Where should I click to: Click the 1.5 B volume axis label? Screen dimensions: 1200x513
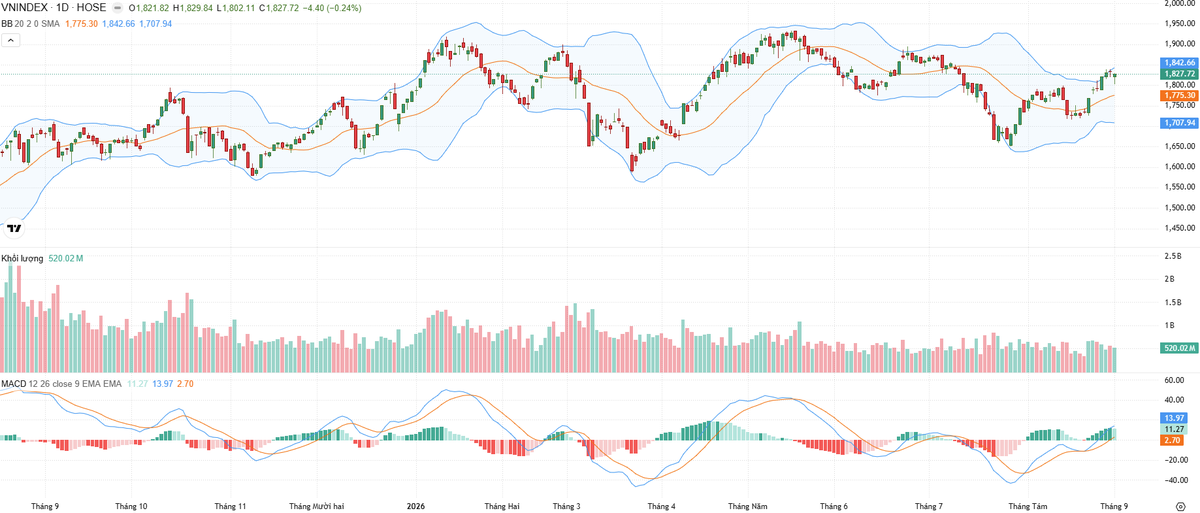coord(1175,303)
